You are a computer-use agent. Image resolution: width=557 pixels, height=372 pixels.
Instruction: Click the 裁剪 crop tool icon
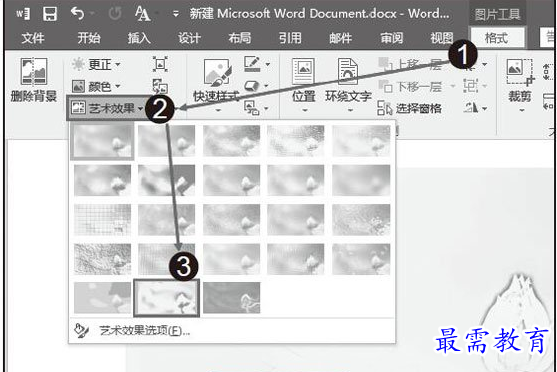click(x=520, y=73)
